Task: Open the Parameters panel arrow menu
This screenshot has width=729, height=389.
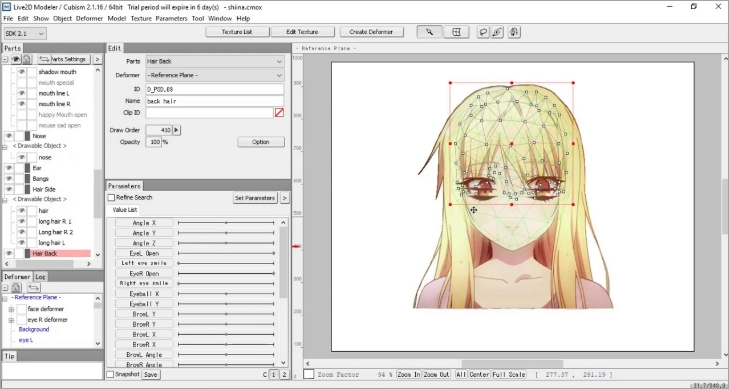Action: tap(285, 198)
